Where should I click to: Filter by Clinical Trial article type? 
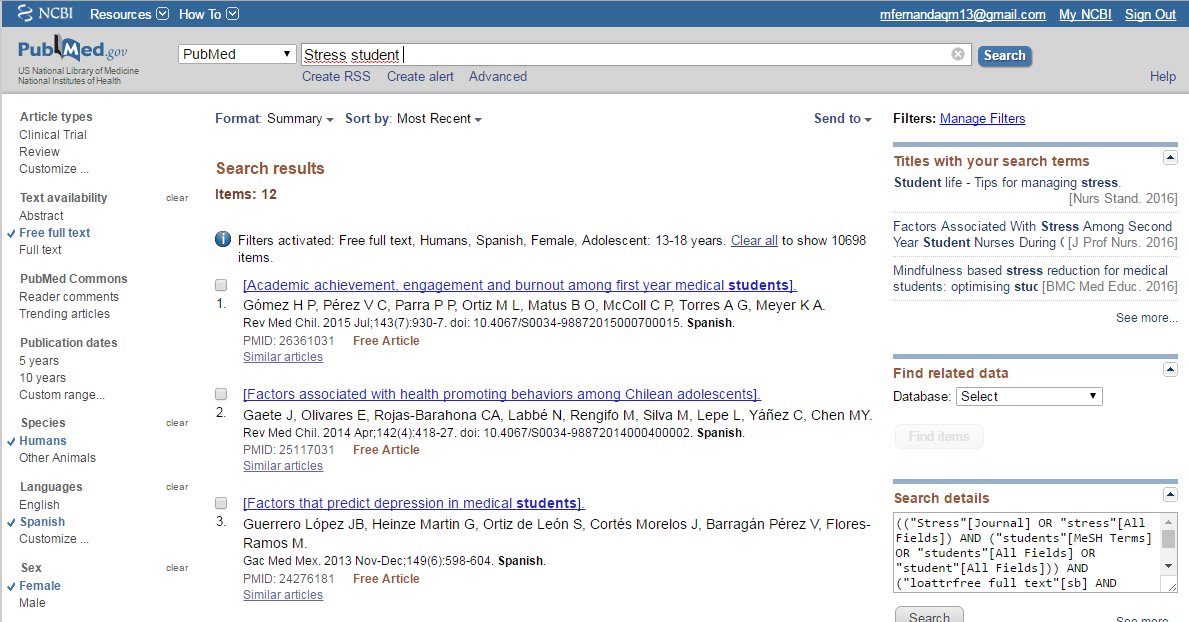pyautogui.click(x=53, y=134)
